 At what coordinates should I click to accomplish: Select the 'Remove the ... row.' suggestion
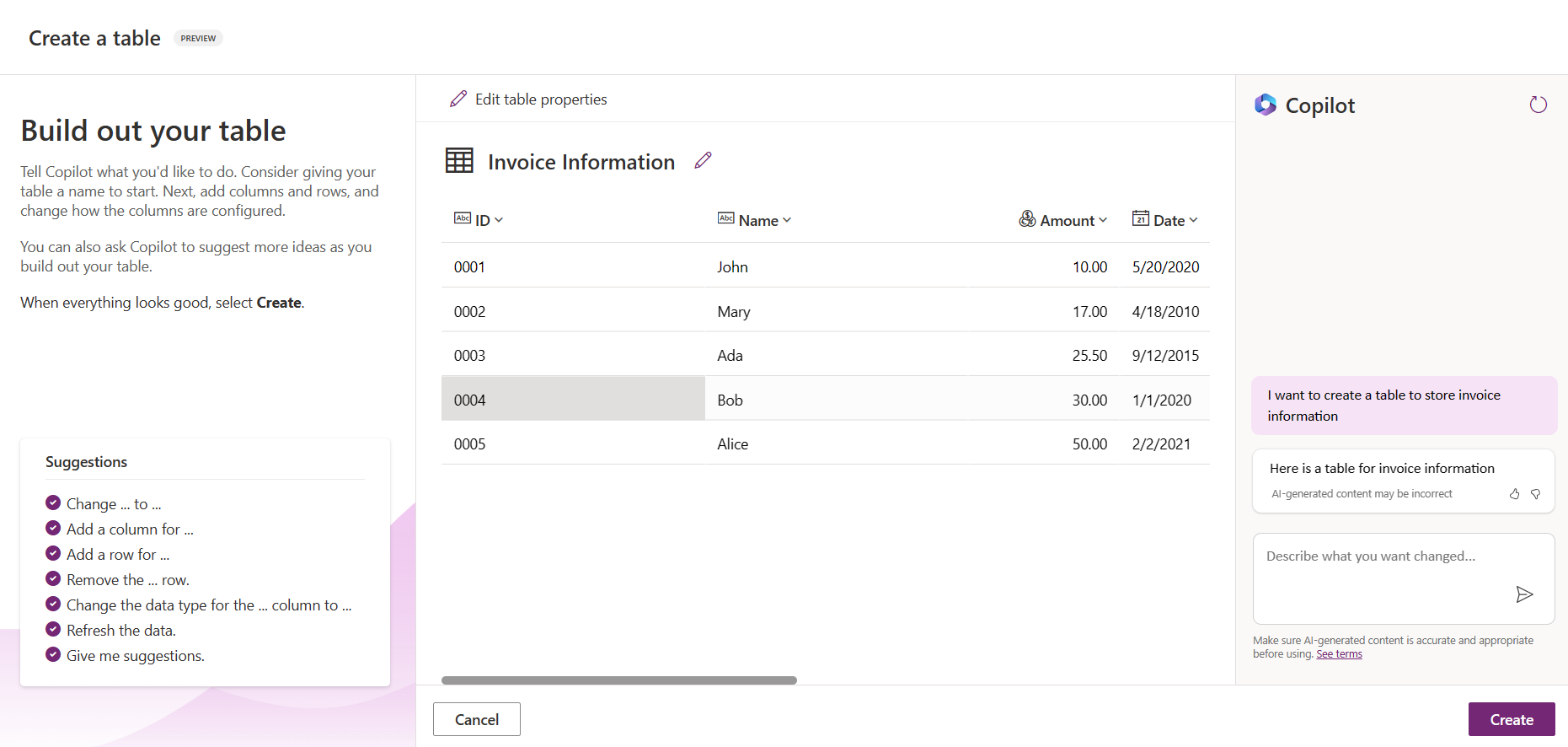tap(127, 580)
